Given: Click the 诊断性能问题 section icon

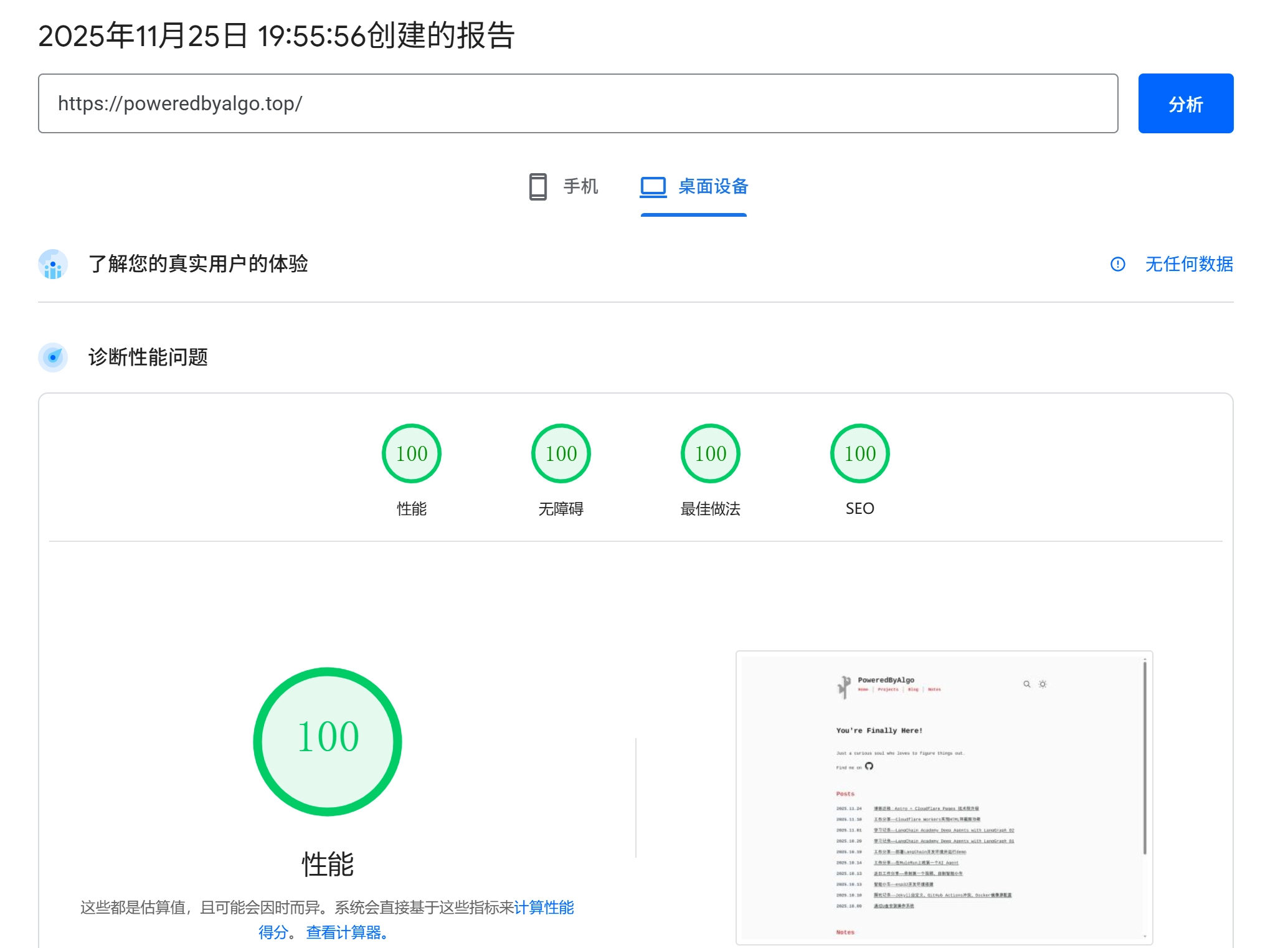Looking at the screenshot, I should point(53,358).
